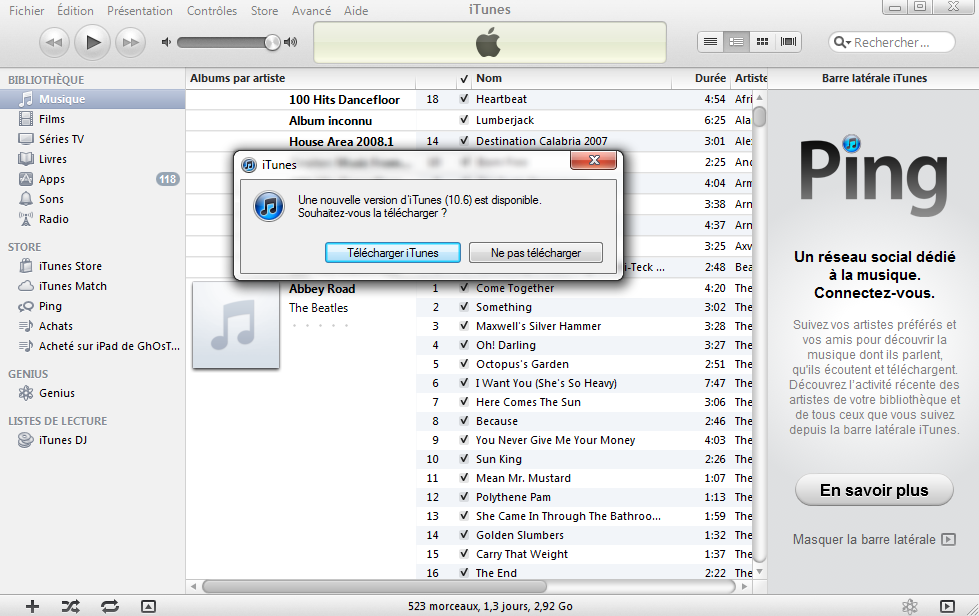Select the Abbey Road album artwork
The height and width of the screenshot is (616, 979).
click(x=236, y=325)
